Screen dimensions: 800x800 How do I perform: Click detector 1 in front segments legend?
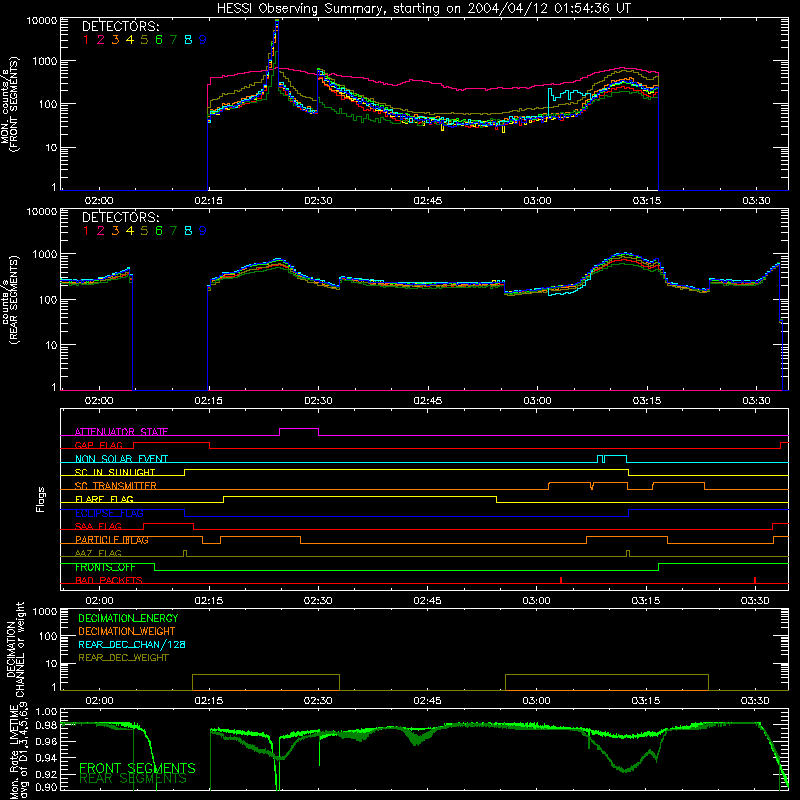click(x=86, y=40)
